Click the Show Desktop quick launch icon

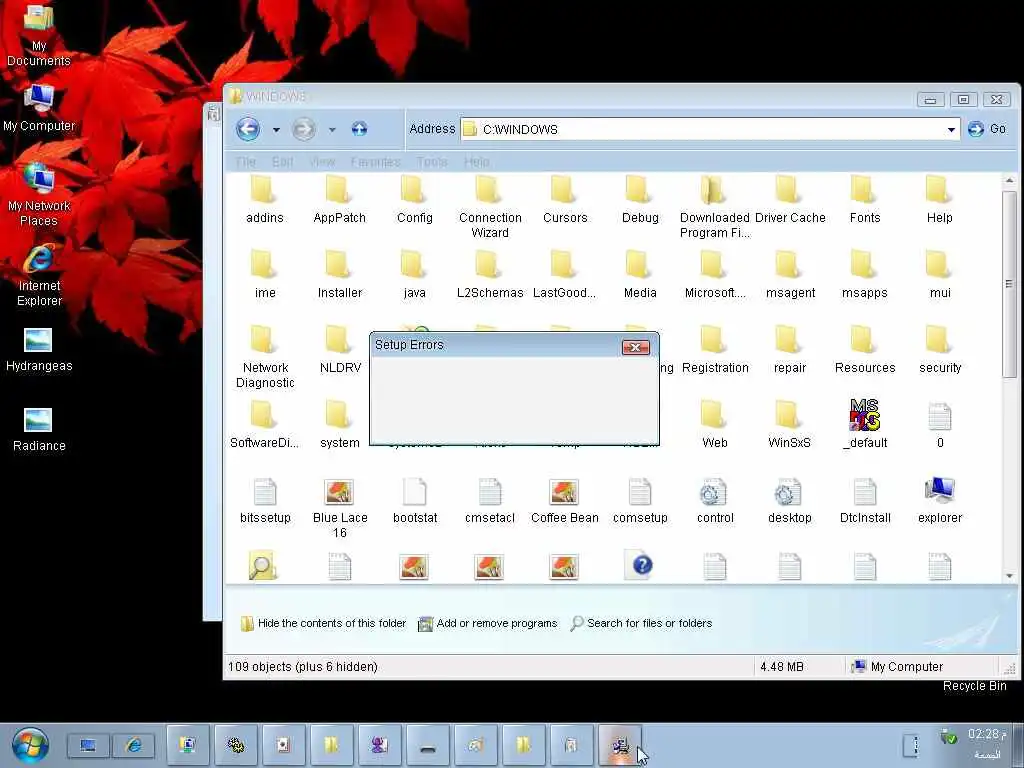tap(88, 745)
